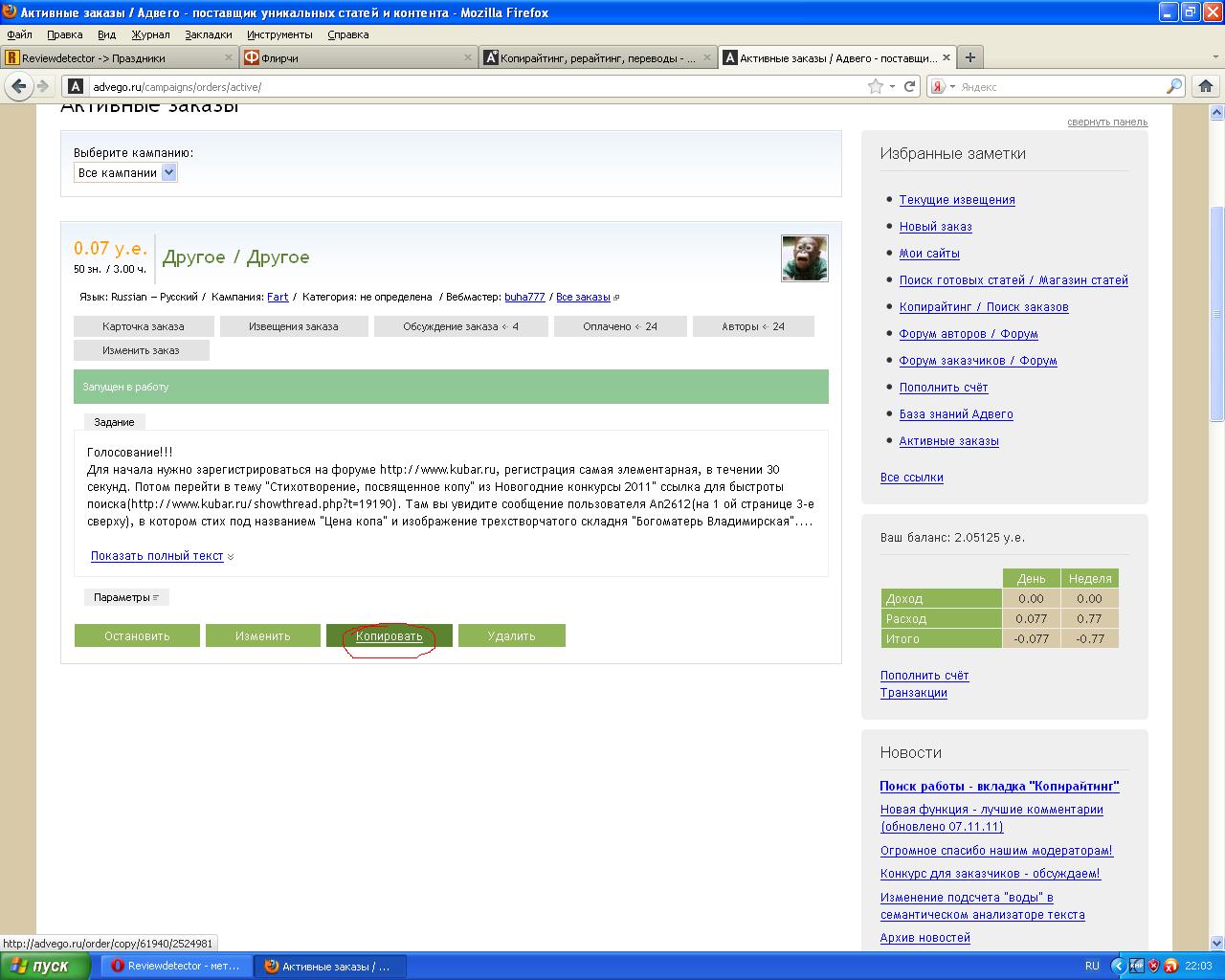Open the Справка menu
Viewport: 1225px width, 980px height.
pos(347,34)
